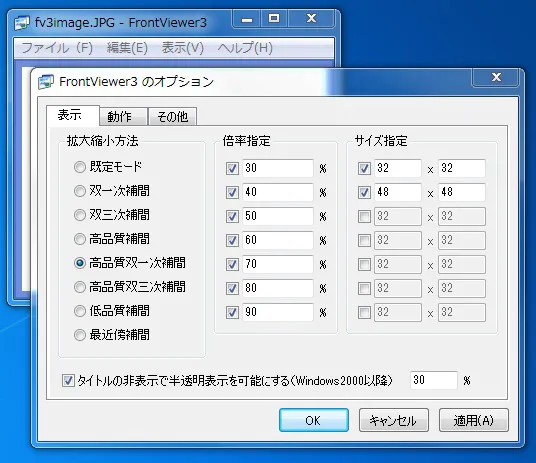
Task: Click the キャンセル button
Action: coord(393,420)
